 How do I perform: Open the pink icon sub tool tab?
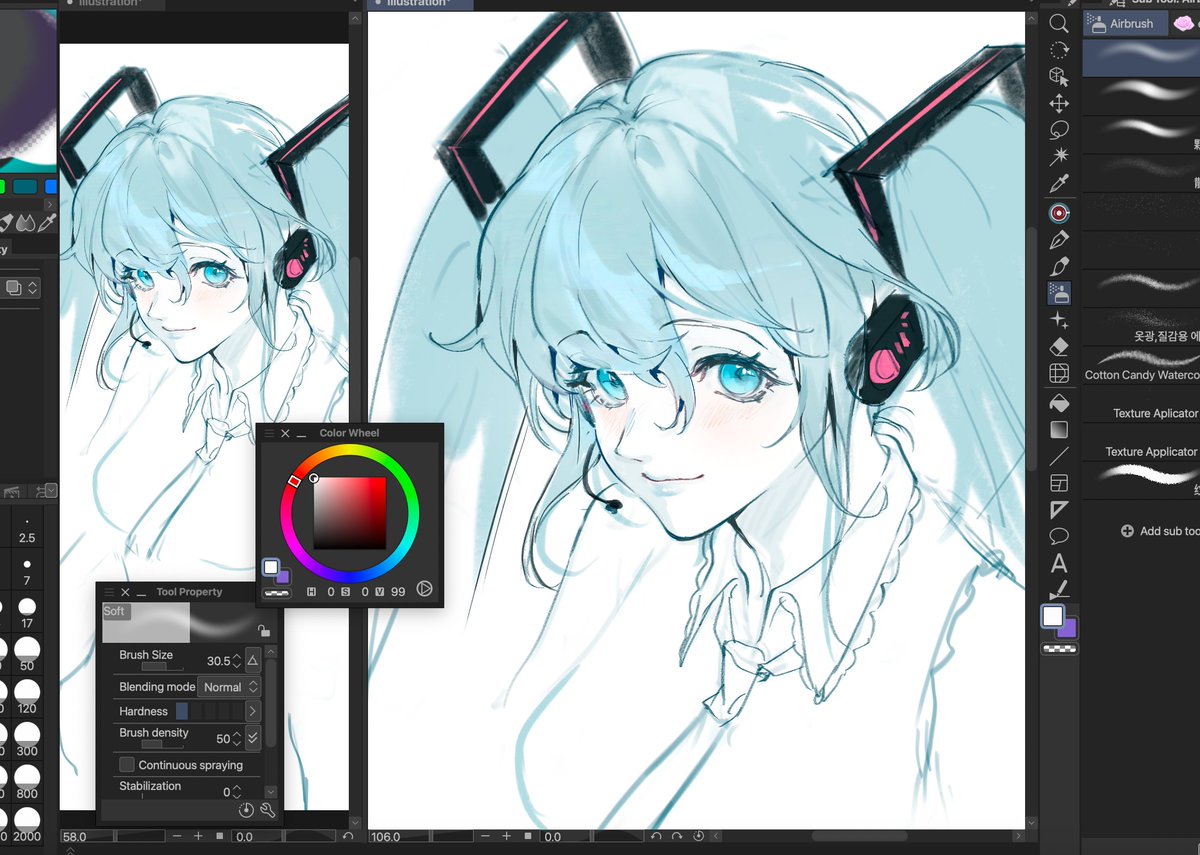coord(1183,23)
